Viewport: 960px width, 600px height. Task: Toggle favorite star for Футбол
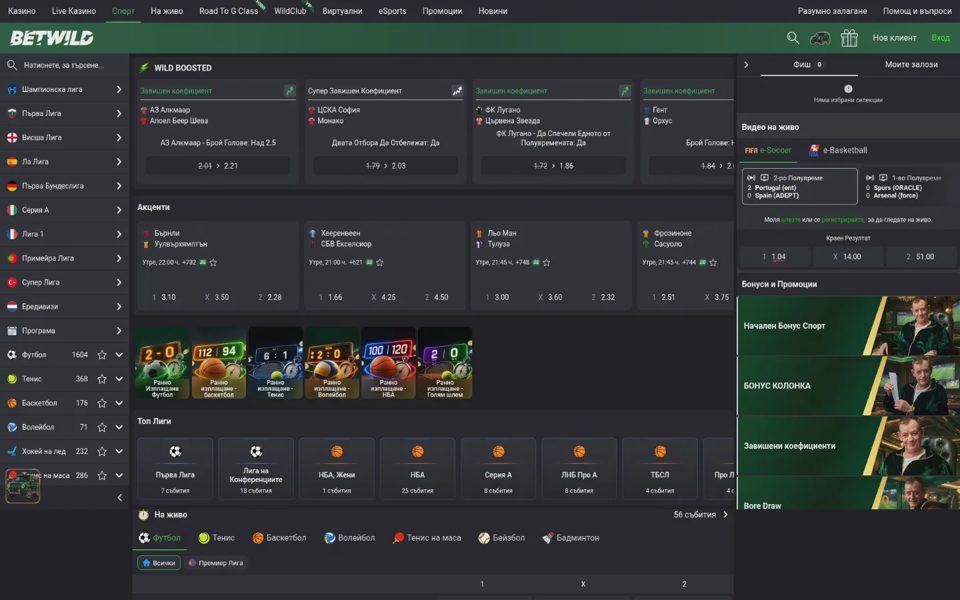tap(102, 354)
